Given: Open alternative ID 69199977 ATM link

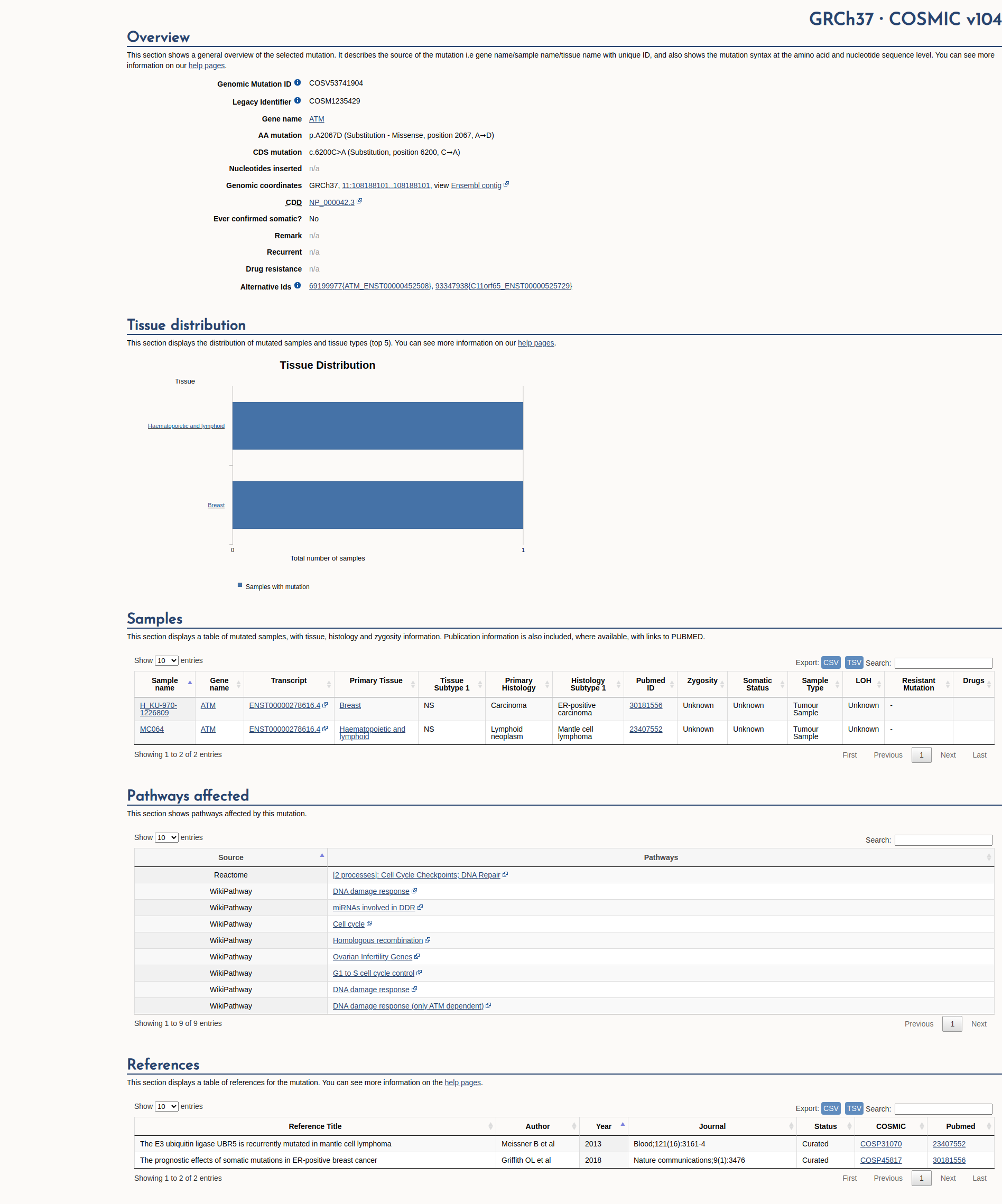Looking at the screenshot, I should click(x=370, y=285).
